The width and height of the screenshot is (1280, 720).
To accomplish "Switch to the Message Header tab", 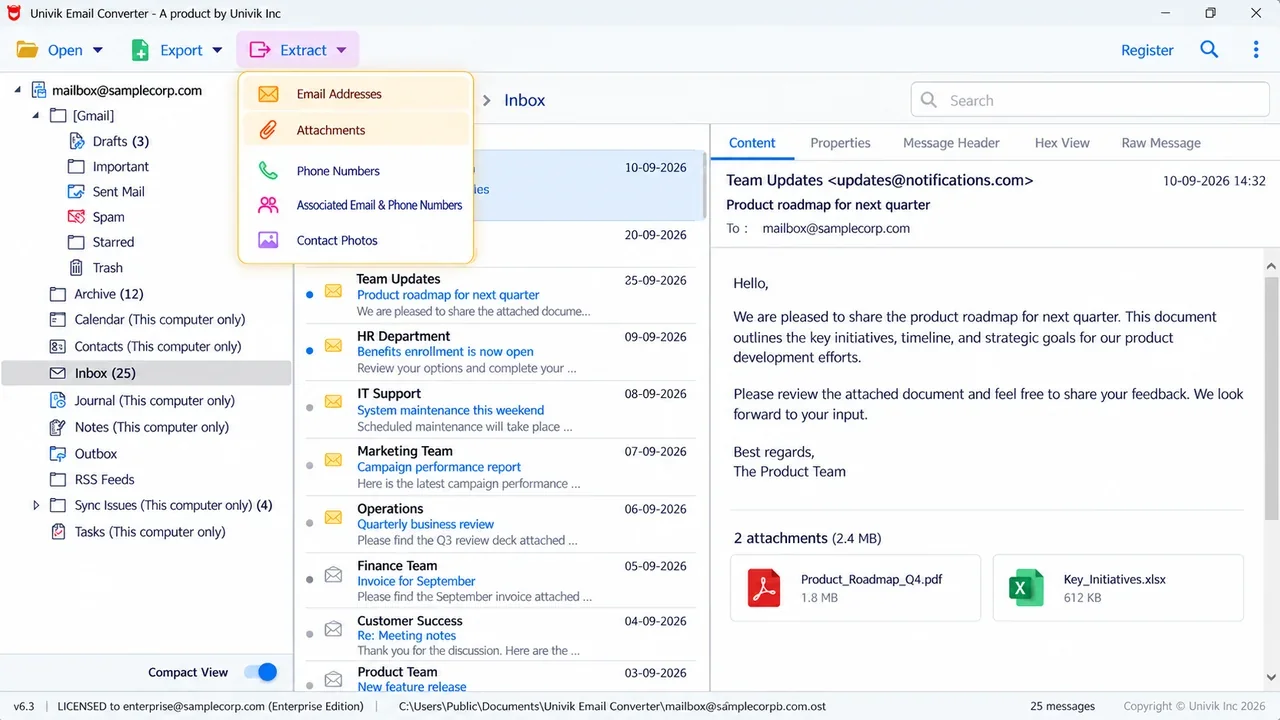I will click(951, 143).
